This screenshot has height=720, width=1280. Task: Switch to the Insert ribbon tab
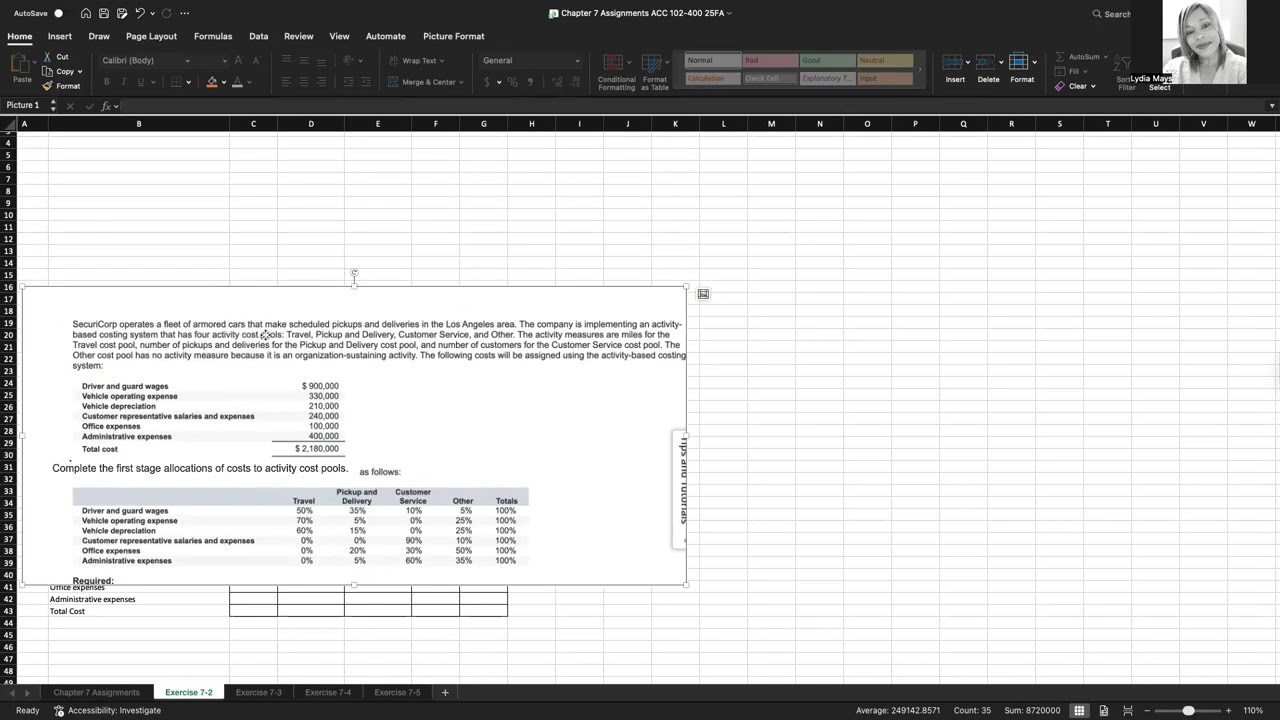60,36
